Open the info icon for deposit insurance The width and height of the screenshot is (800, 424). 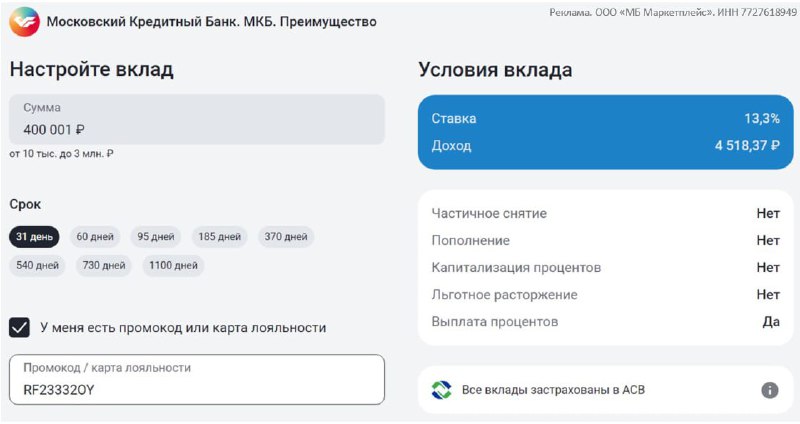[x=769, y=390]
